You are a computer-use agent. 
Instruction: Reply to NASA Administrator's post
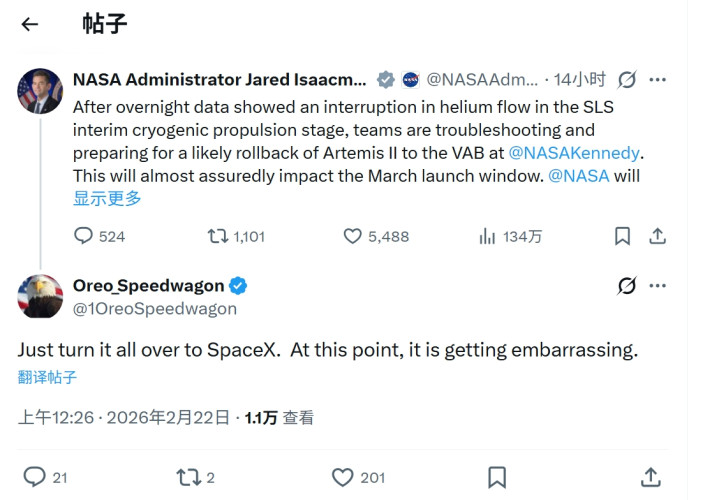pyautogui.click(x=84, y=236)
